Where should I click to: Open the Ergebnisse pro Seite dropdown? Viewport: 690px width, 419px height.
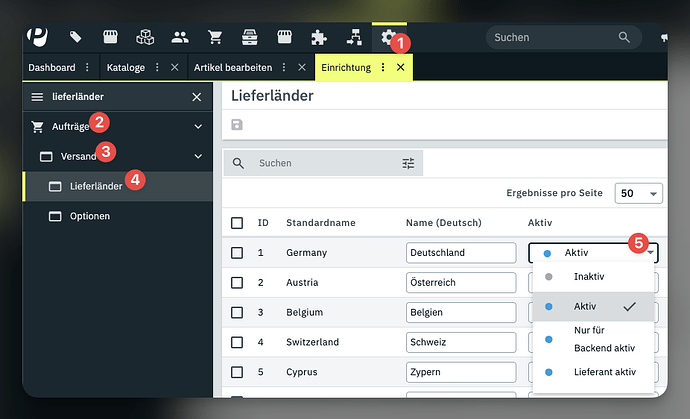[640, 193]
